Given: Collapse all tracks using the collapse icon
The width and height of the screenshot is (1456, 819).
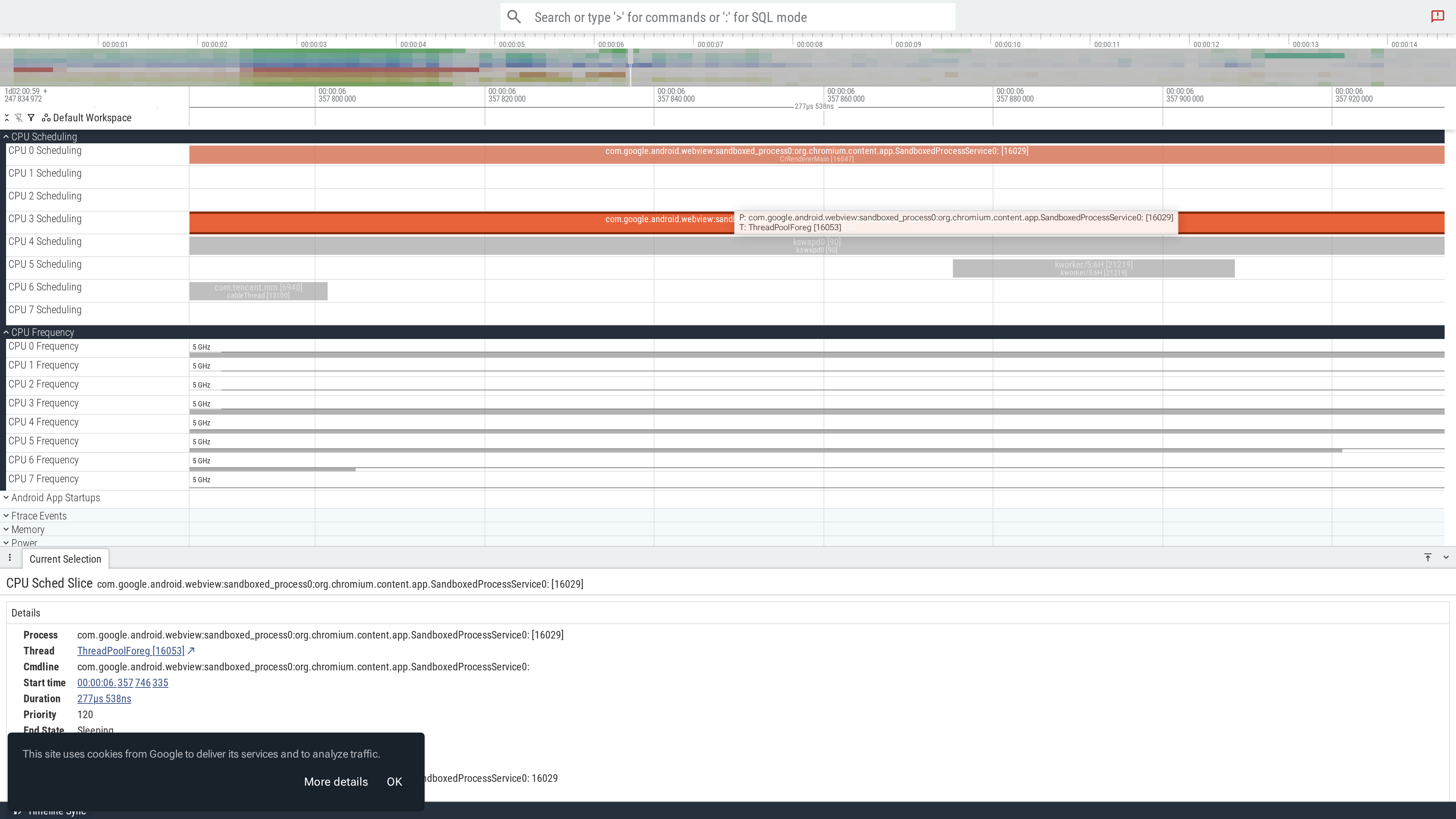Looking at the screenshot, I should pos(7,118).
